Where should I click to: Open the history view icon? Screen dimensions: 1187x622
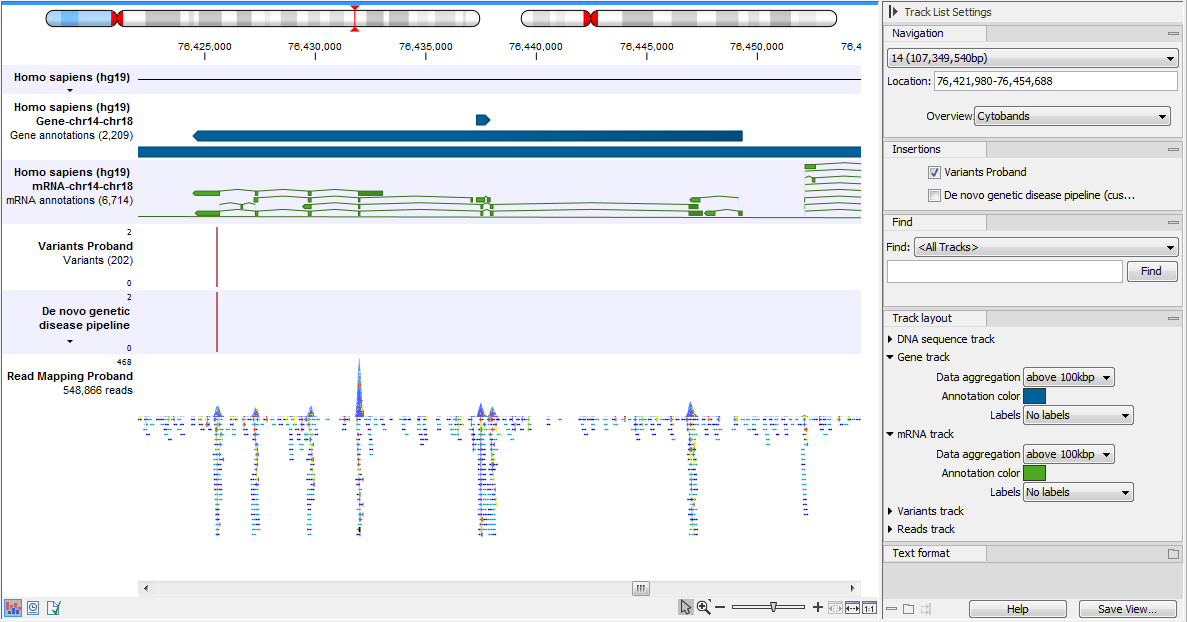coord(34,607)
